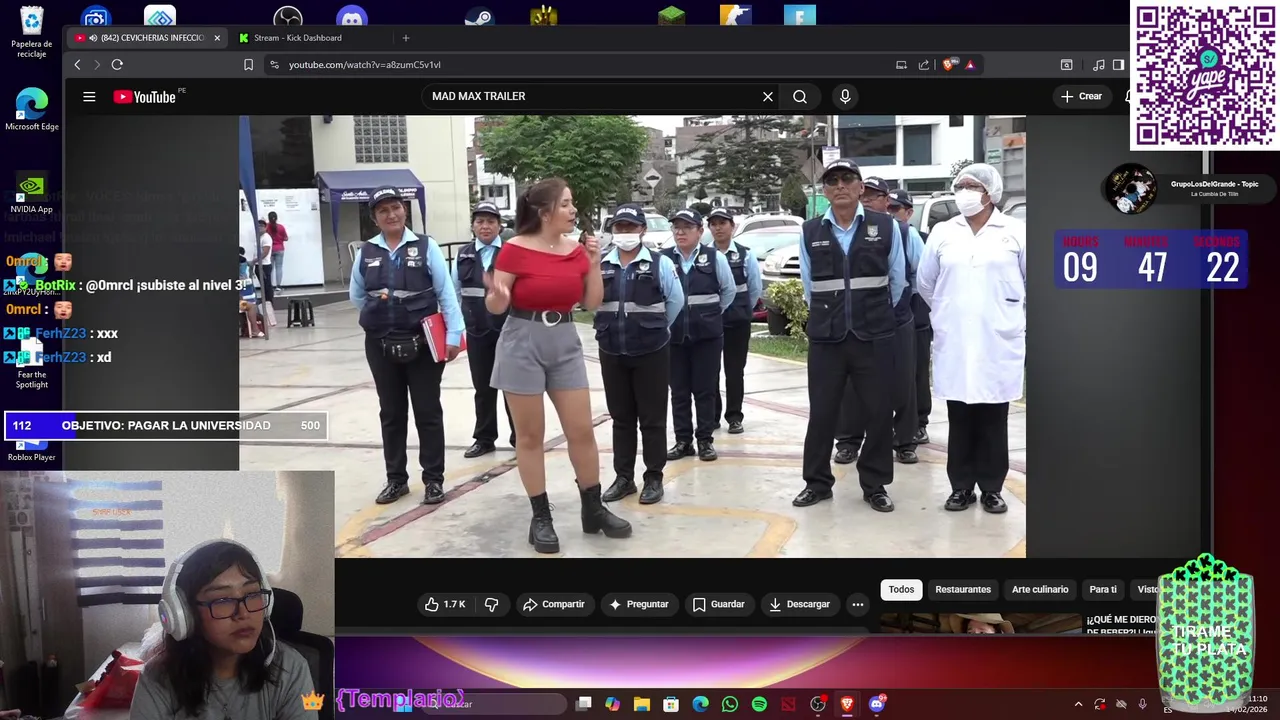Open cast or install icon in address bar
1280x720 pixels.
click(901, 65)
